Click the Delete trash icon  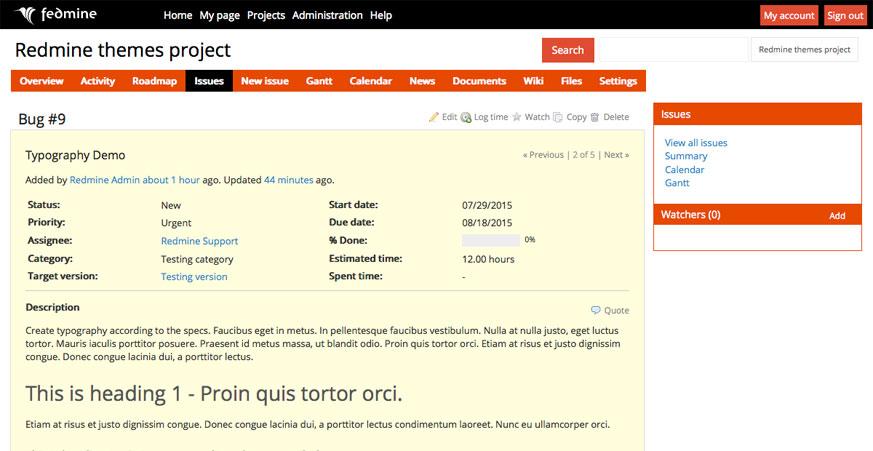595,117
